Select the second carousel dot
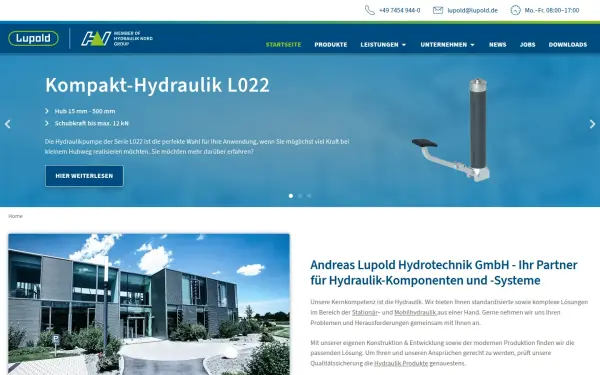Viewport: 600px width, 375px height. tap(300, 196)
